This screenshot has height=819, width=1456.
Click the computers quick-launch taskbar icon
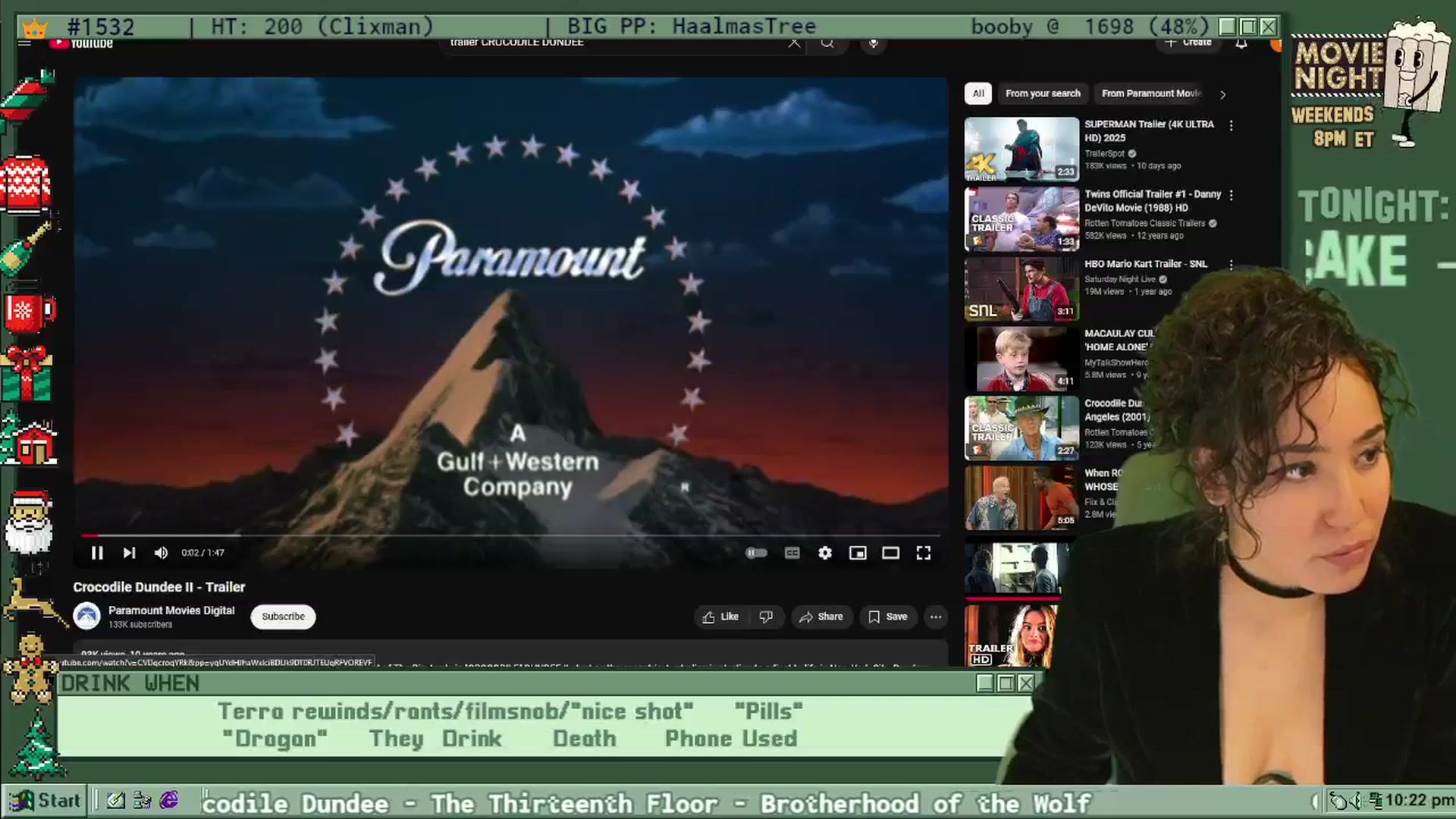click(142, 800)
